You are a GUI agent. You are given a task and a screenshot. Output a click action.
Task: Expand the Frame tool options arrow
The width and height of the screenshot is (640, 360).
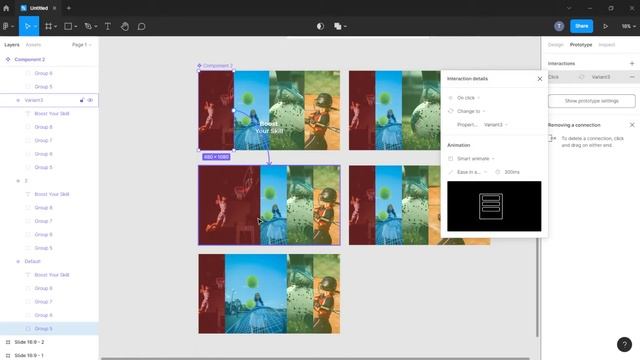(56, 27)
